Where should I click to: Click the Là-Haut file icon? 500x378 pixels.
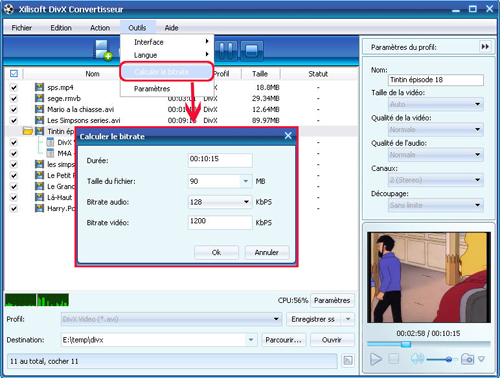point(39,197)
